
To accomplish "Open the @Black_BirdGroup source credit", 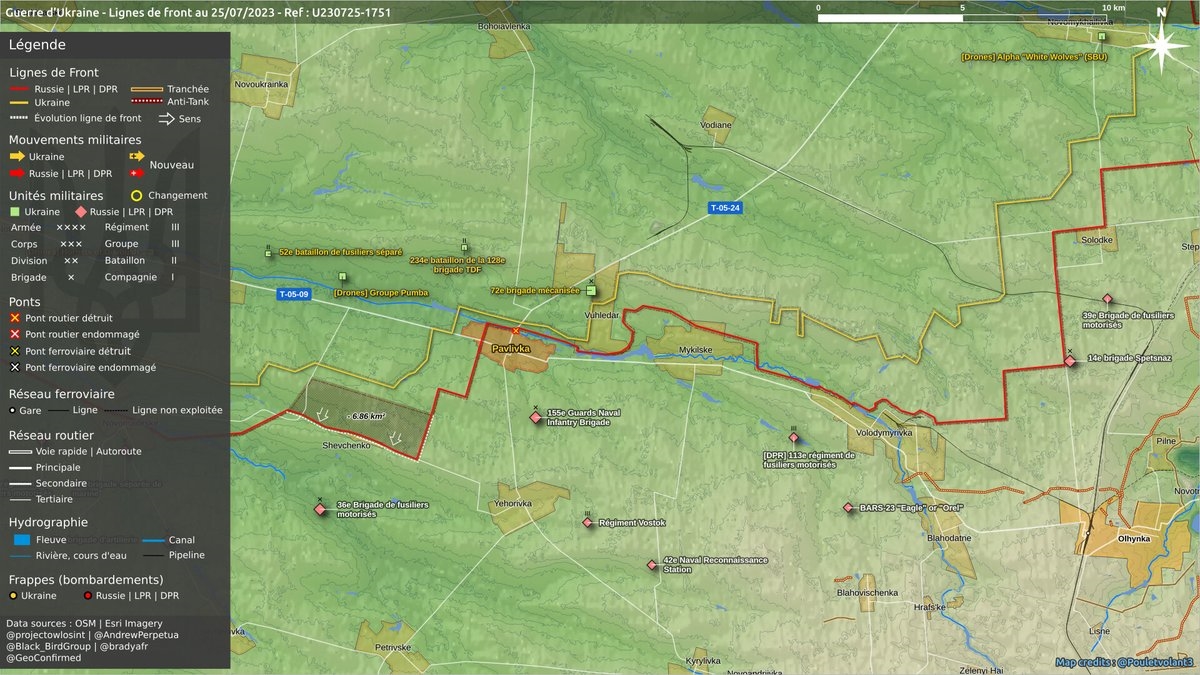I will (x=48, y=646).
